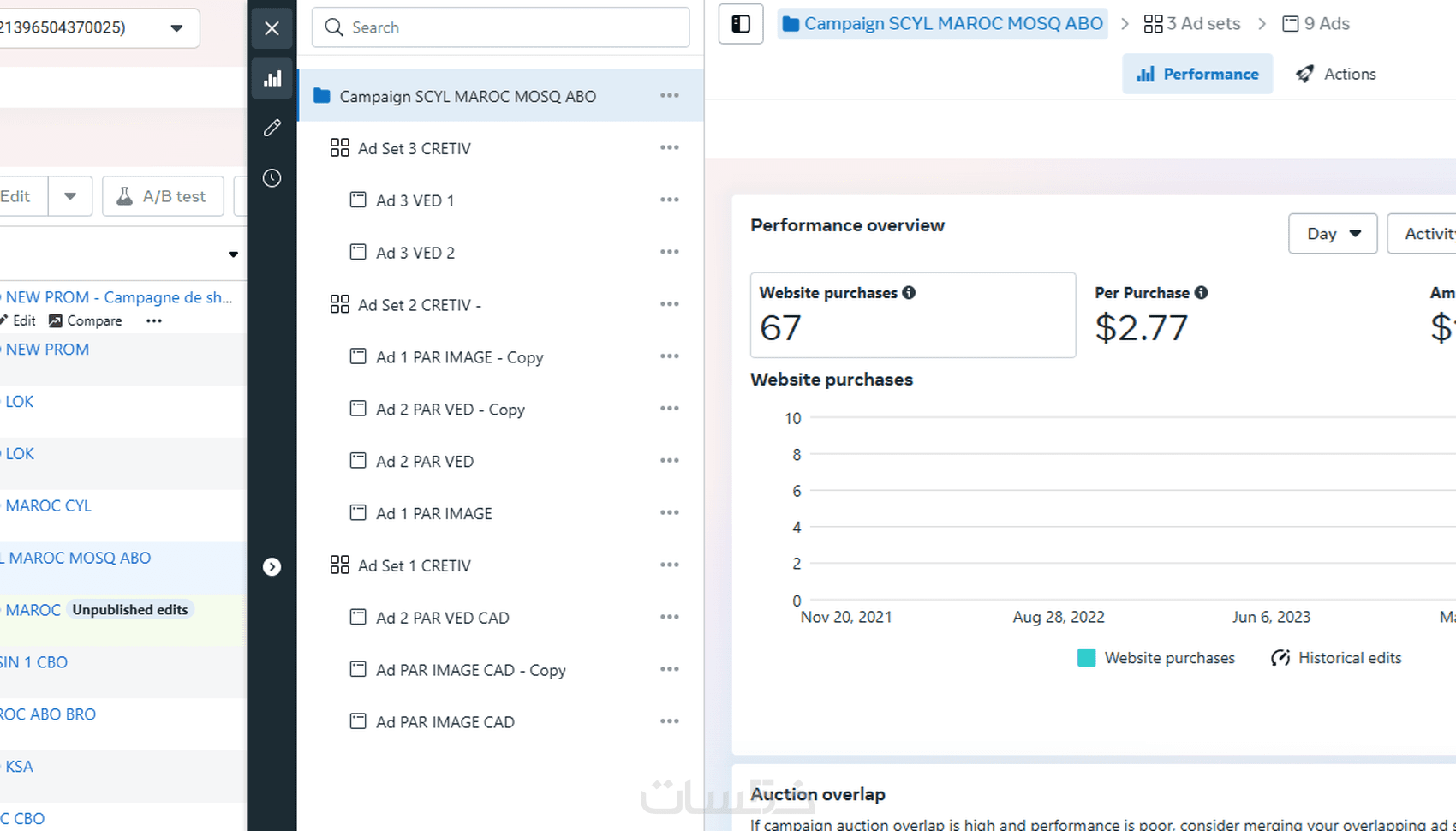This screenshot has width=1456, height=831.
Task: Open the dropdown arrow next to Edit
Action: click(x=70, y=196)
